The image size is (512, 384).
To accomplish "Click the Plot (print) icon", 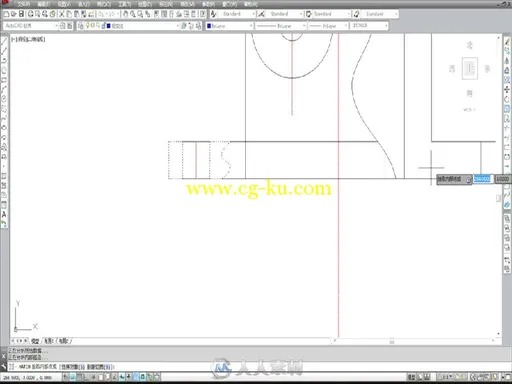I will pyautogui.click(x=30, y=14).
